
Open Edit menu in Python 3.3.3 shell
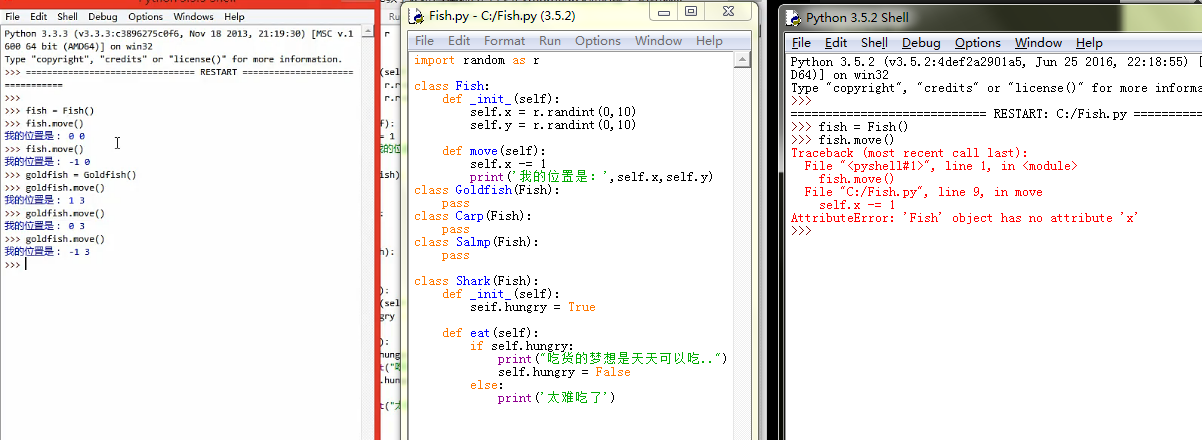[x=38, y=17]
